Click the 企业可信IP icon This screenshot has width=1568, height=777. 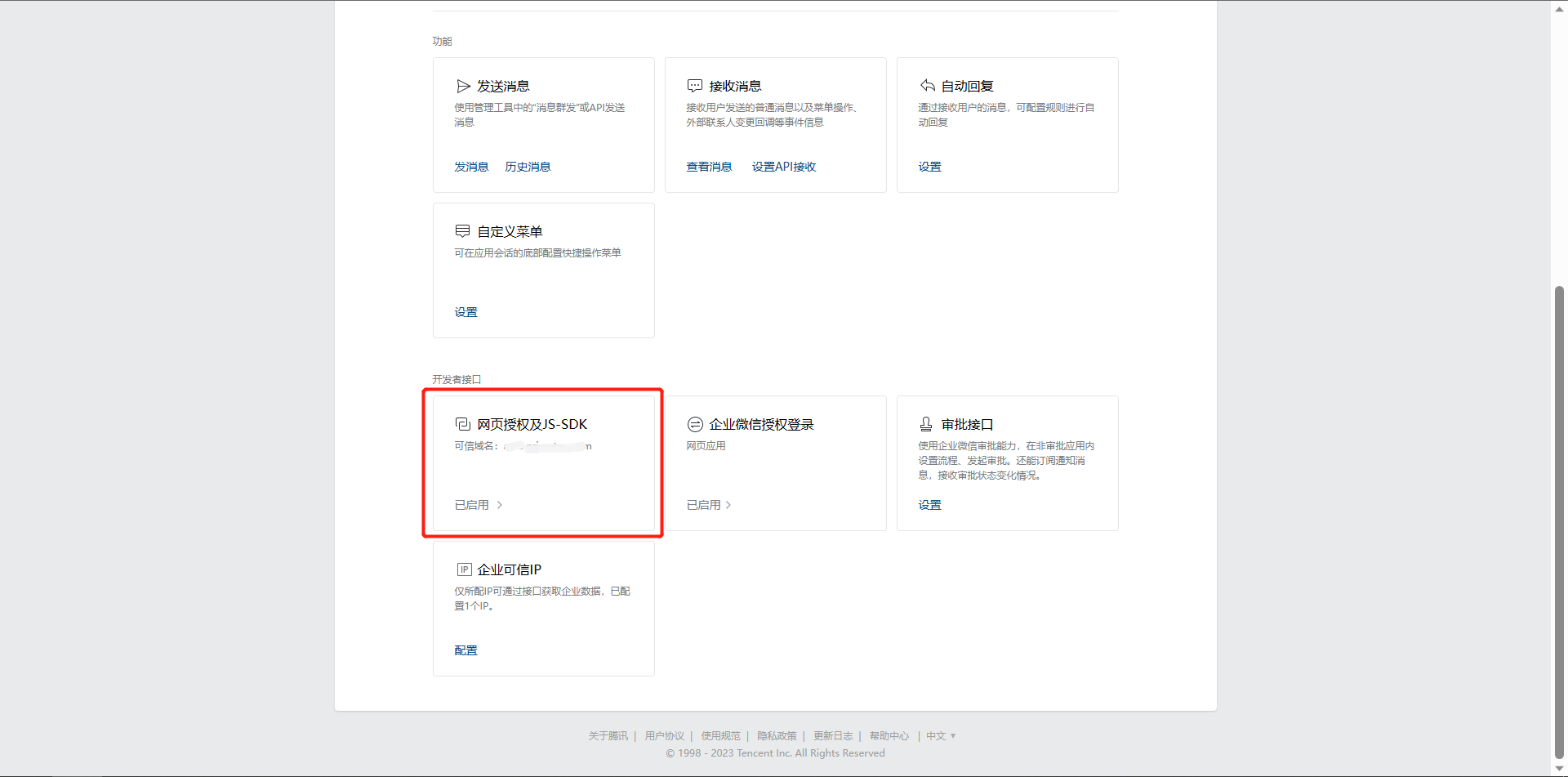click(x=464, y=569)
